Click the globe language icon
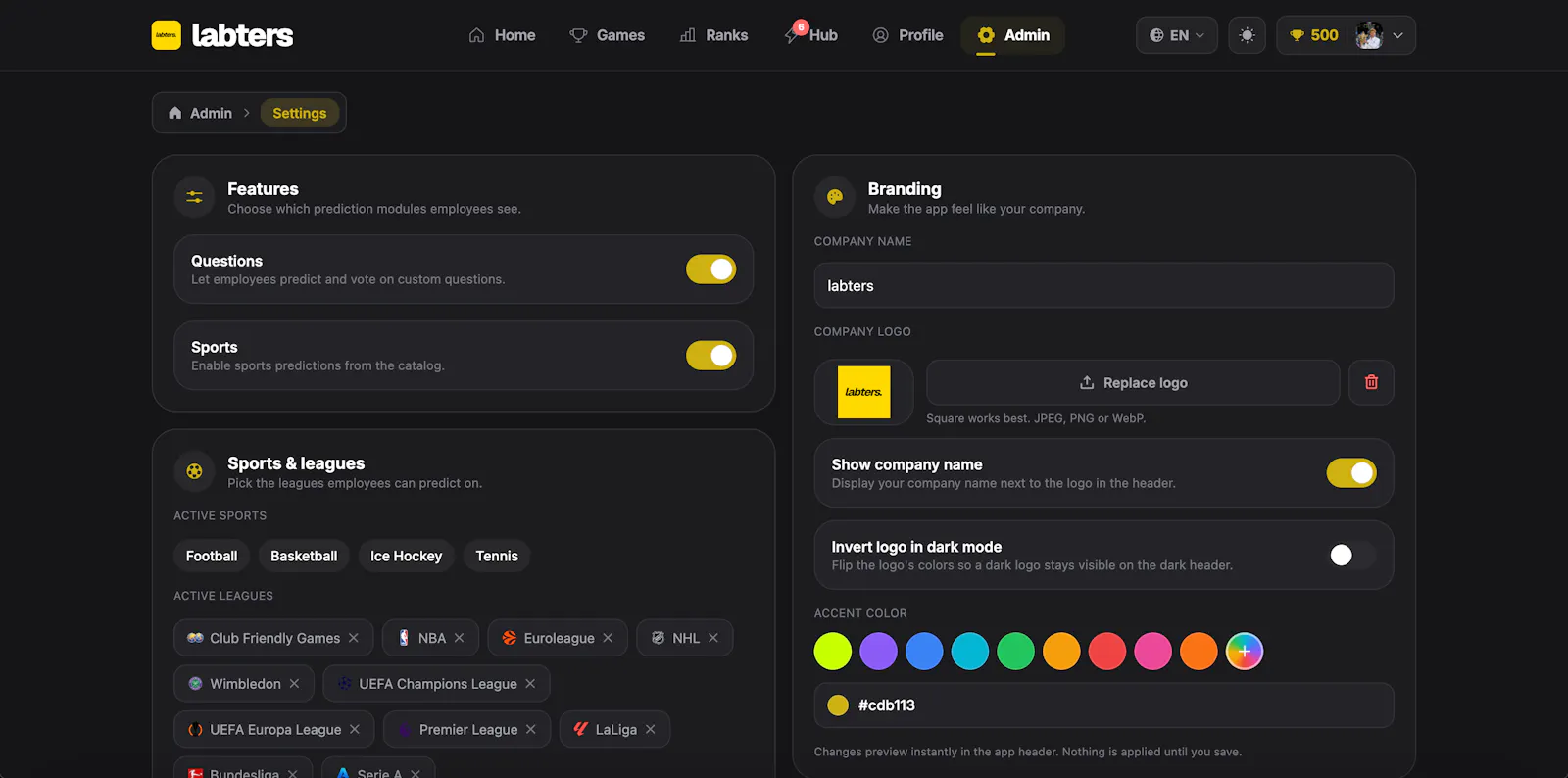 (x=1156, y=35)
